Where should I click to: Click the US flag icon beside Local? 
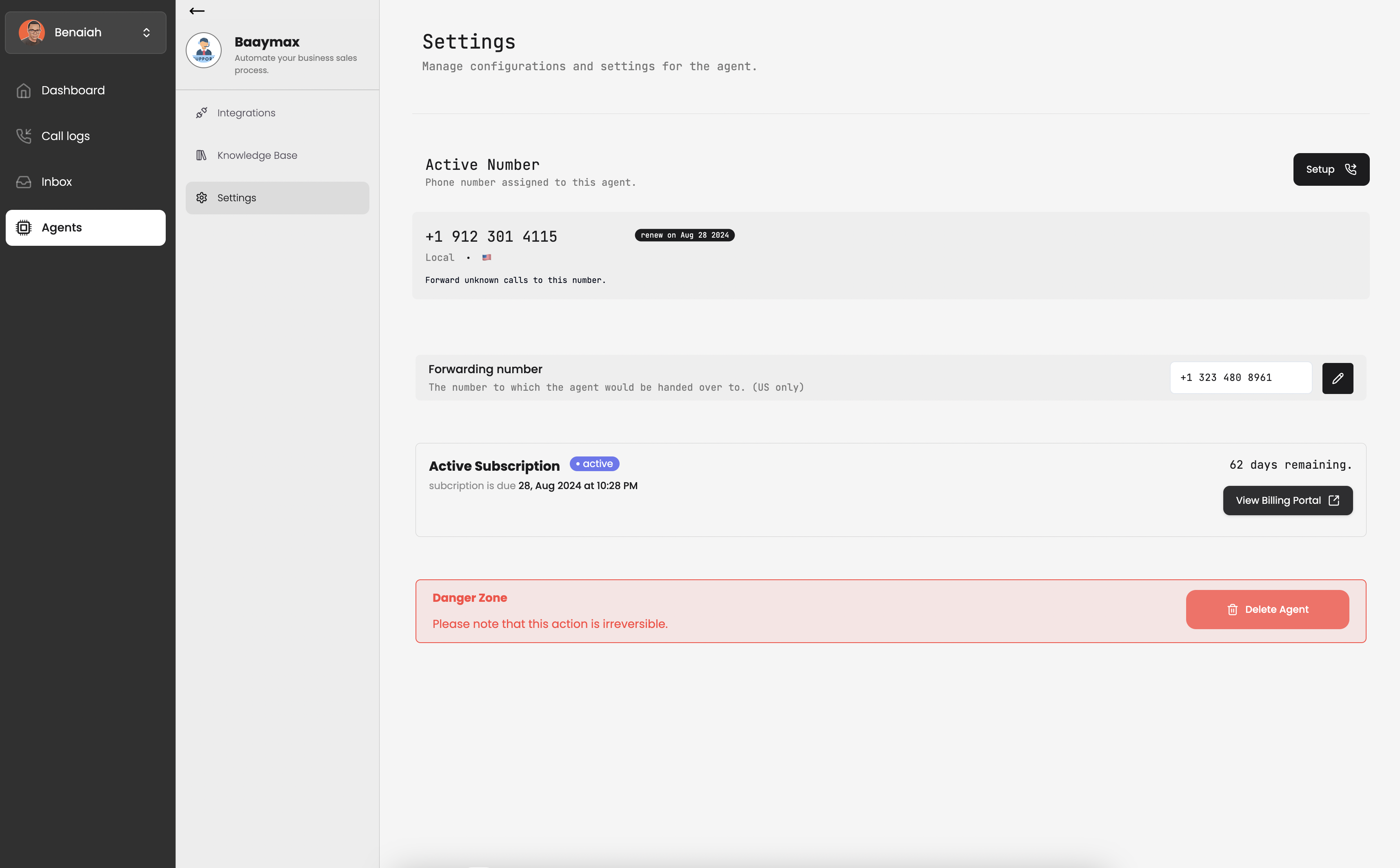coord(487,258)
